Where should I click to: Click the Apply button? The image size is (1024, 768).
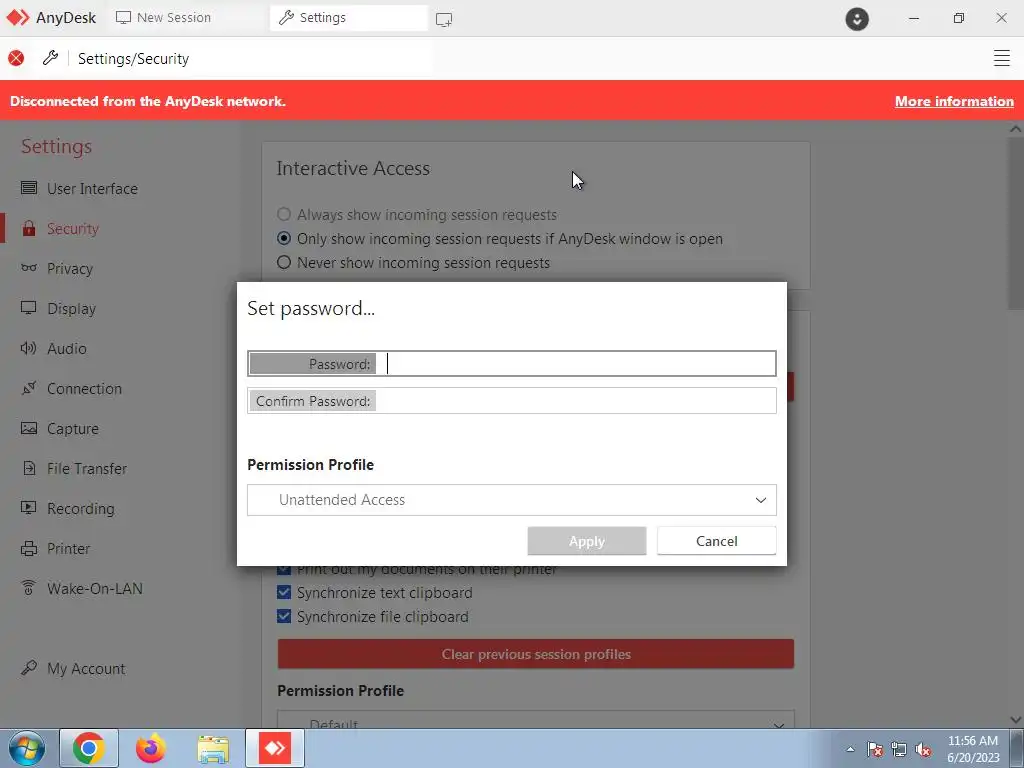[586, 541]
